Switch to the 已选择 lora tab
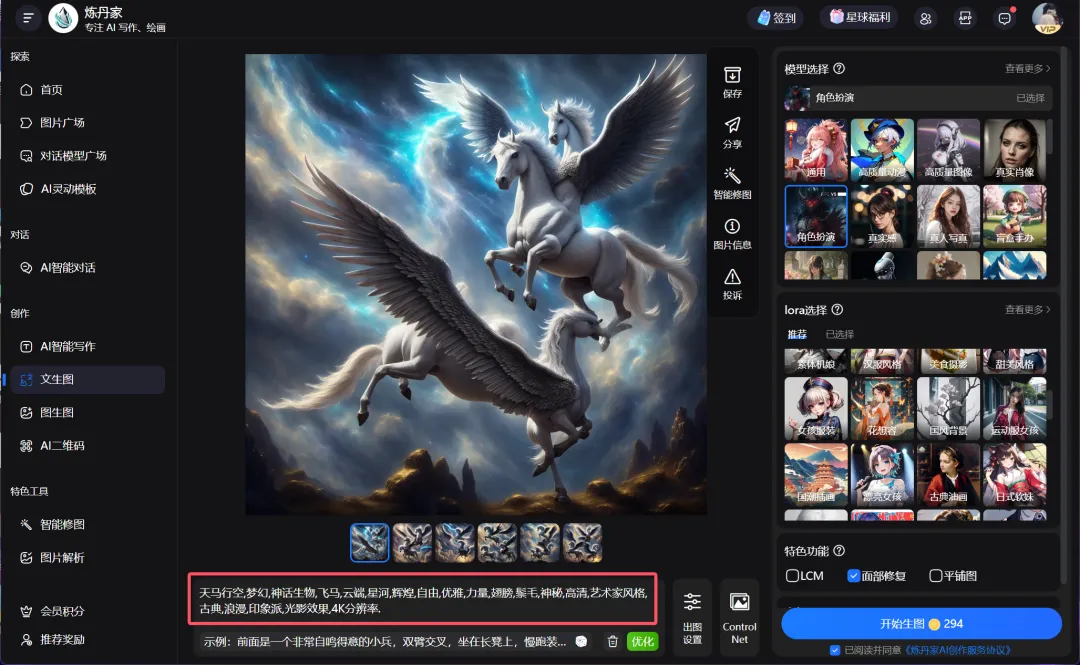 point(839,334)
